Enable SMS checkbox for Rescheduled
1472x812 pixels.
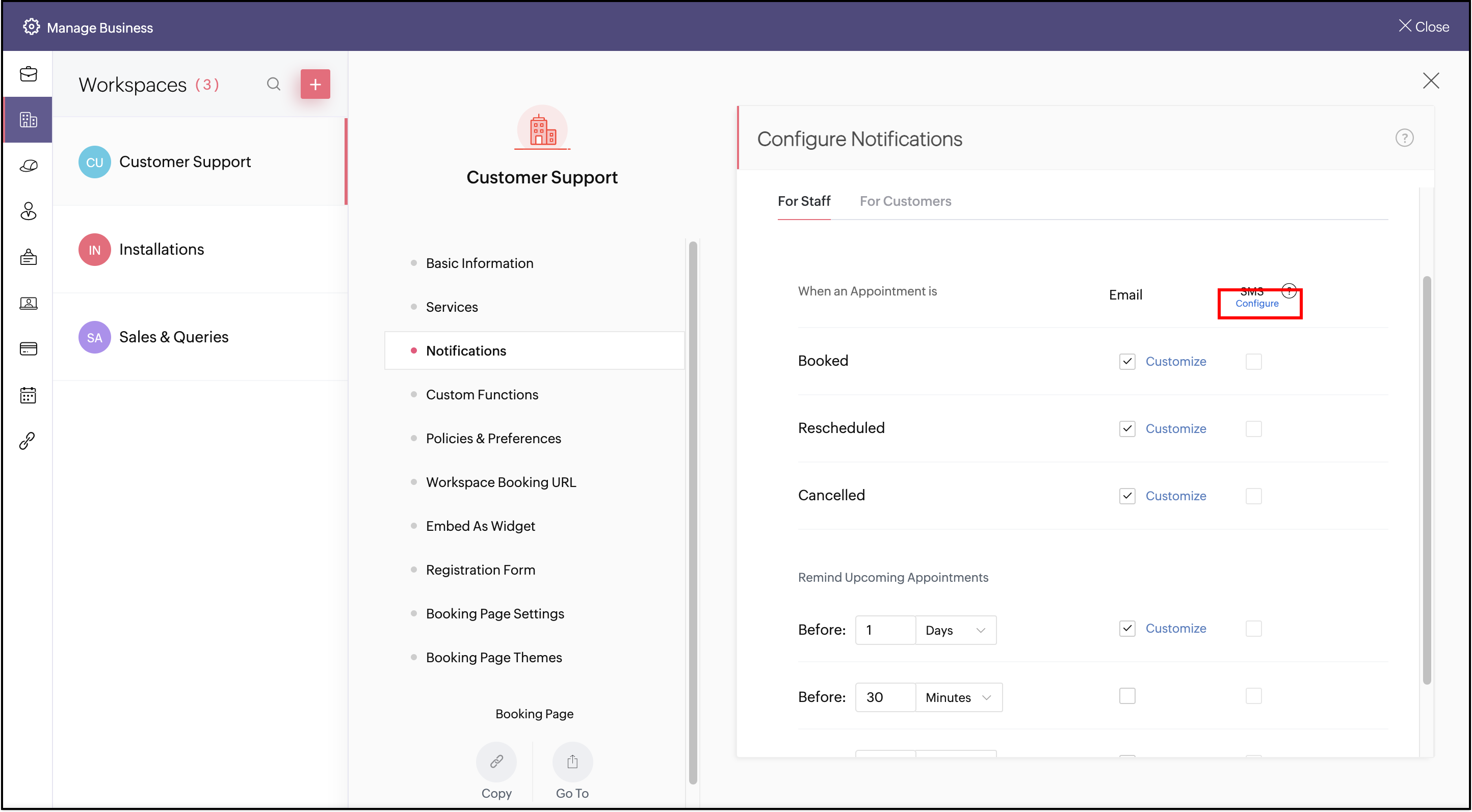pyautogui.click(x=1253, y=429)
